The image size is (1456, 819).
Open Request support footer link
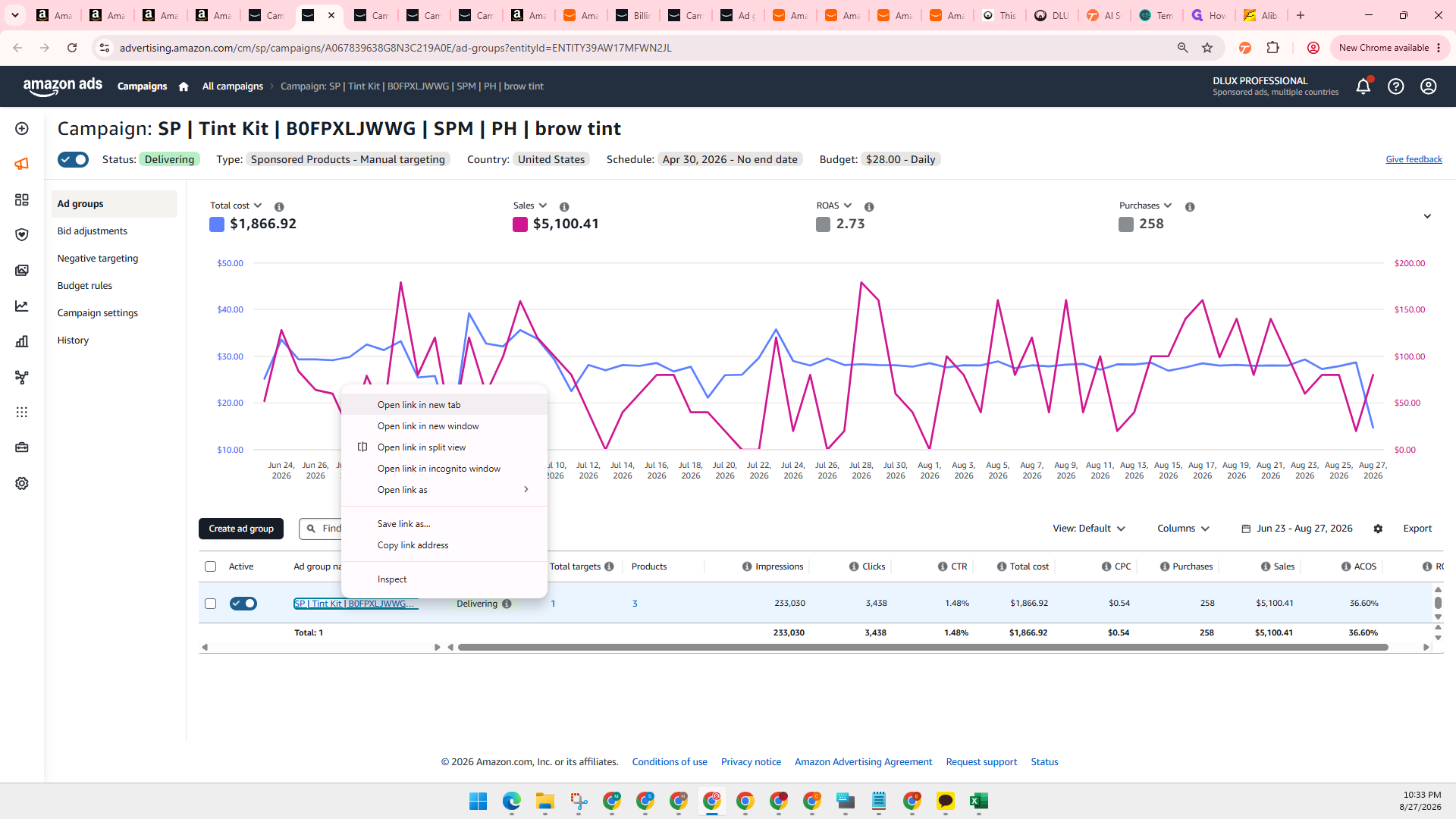[x=981, y=762]
